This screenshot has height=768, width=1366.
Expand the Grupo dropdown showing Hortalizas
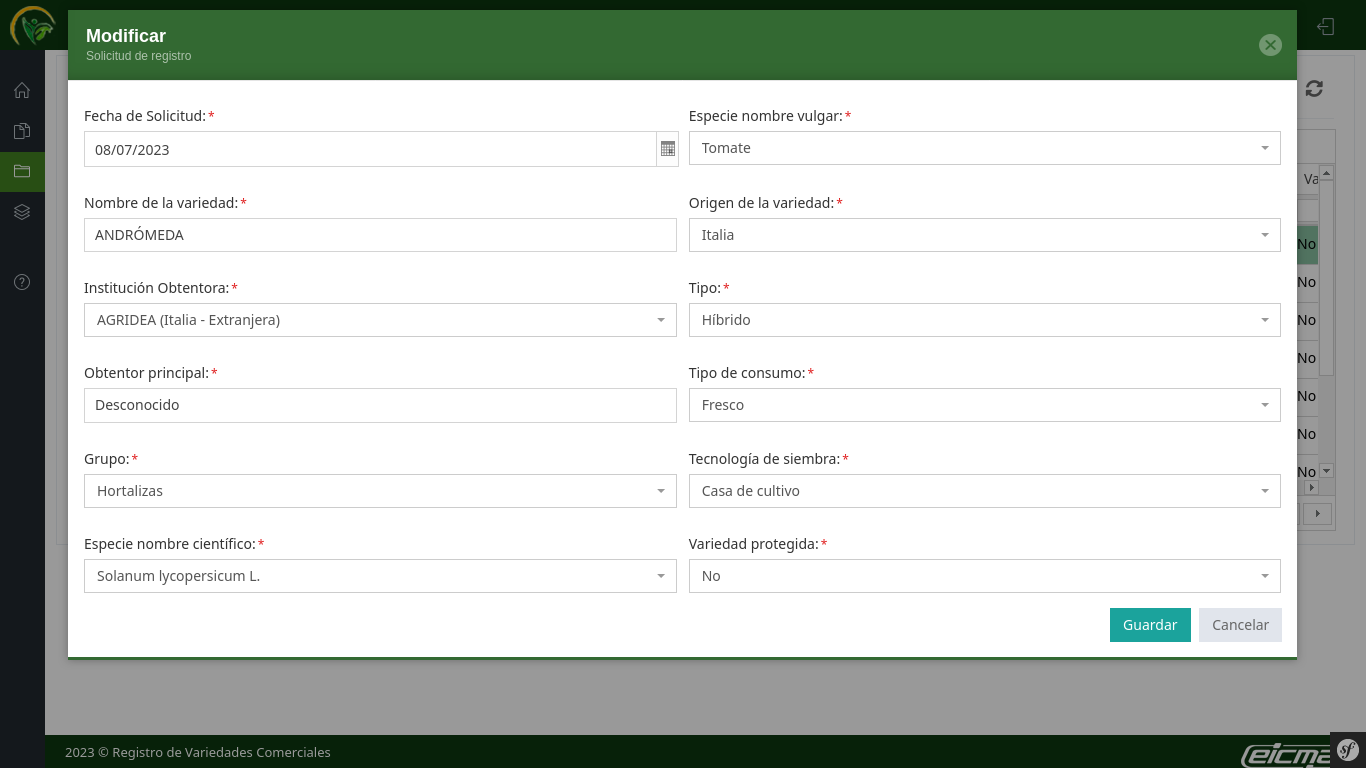click(x=380, y=491)
